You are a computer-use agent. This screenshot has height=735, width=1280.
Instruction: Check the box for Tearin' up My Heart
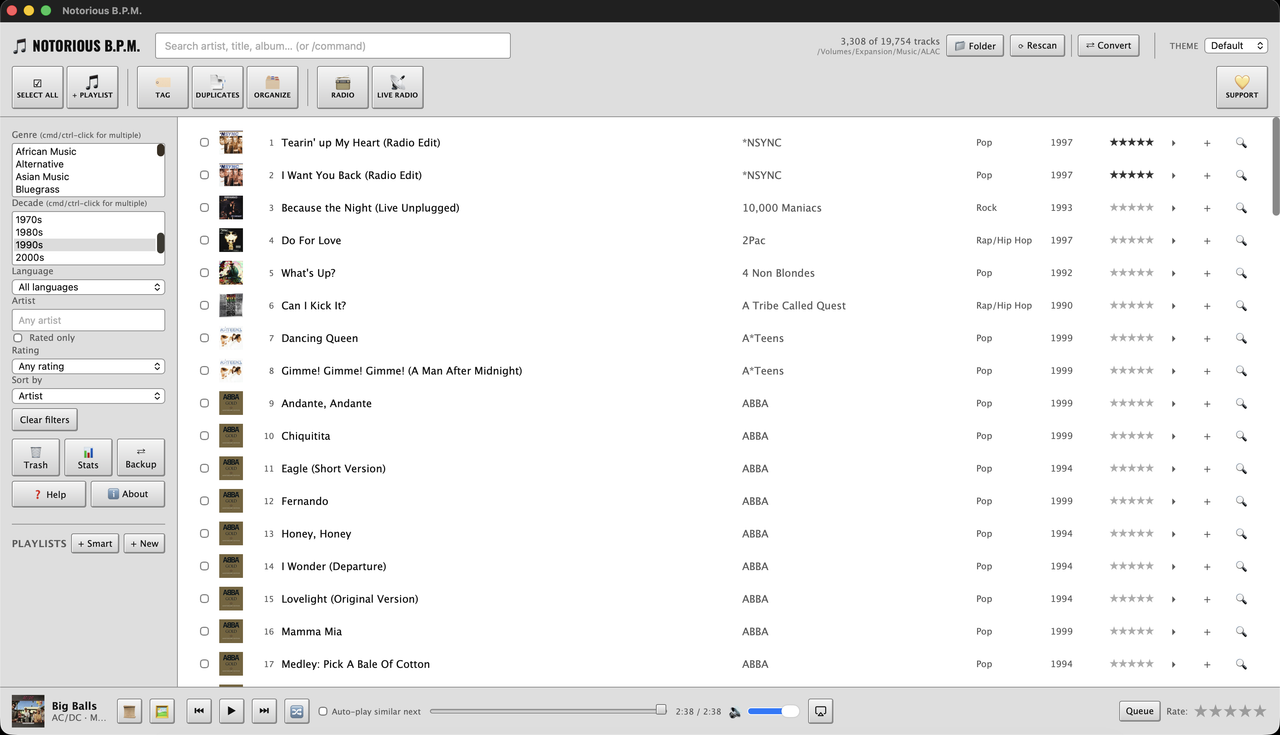pyautogui.click(x=205, y=142)
